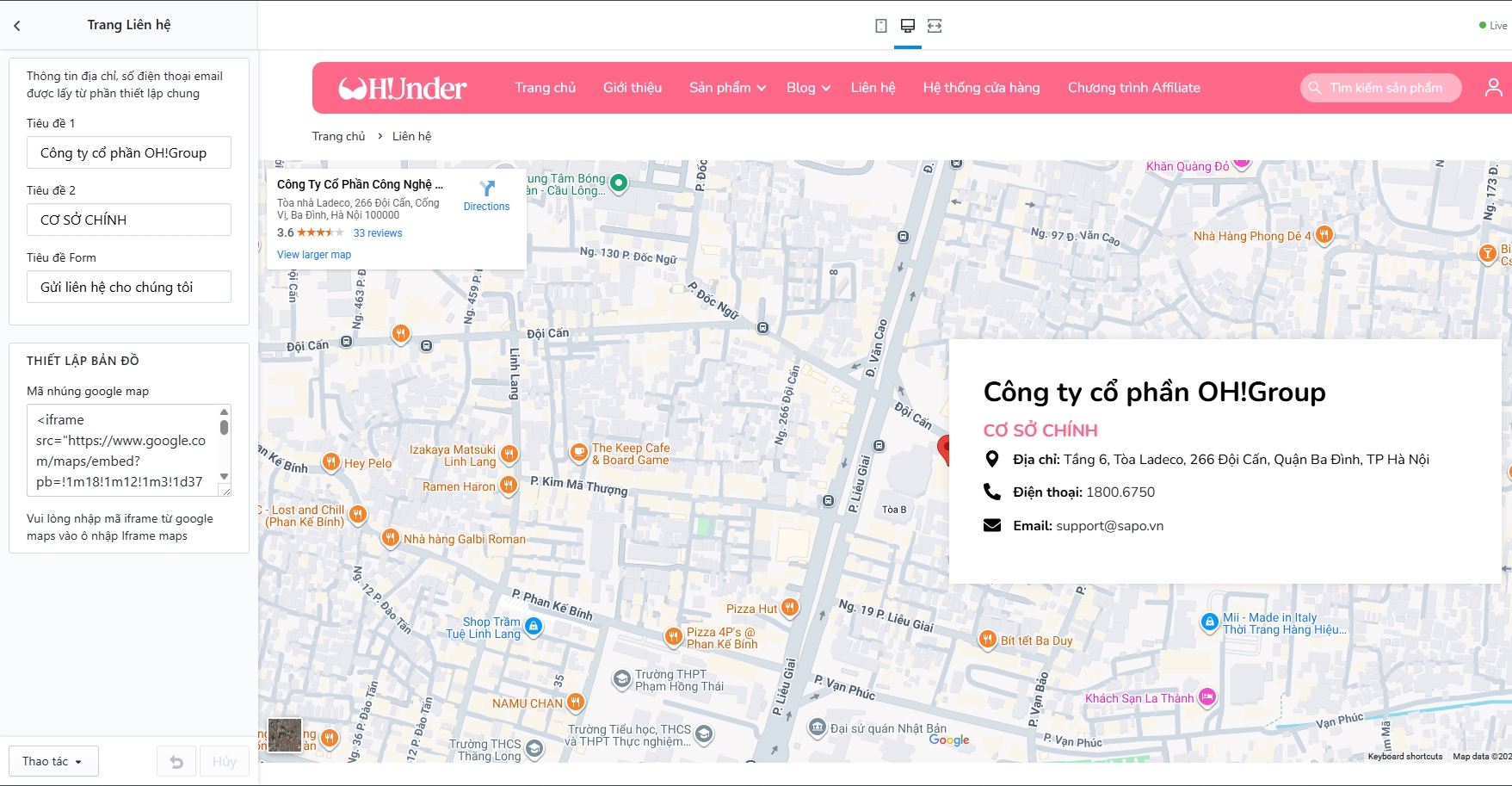
Task: Click the Mii - Made in Italy shop pin
Action: click(x=1210, y=621)
